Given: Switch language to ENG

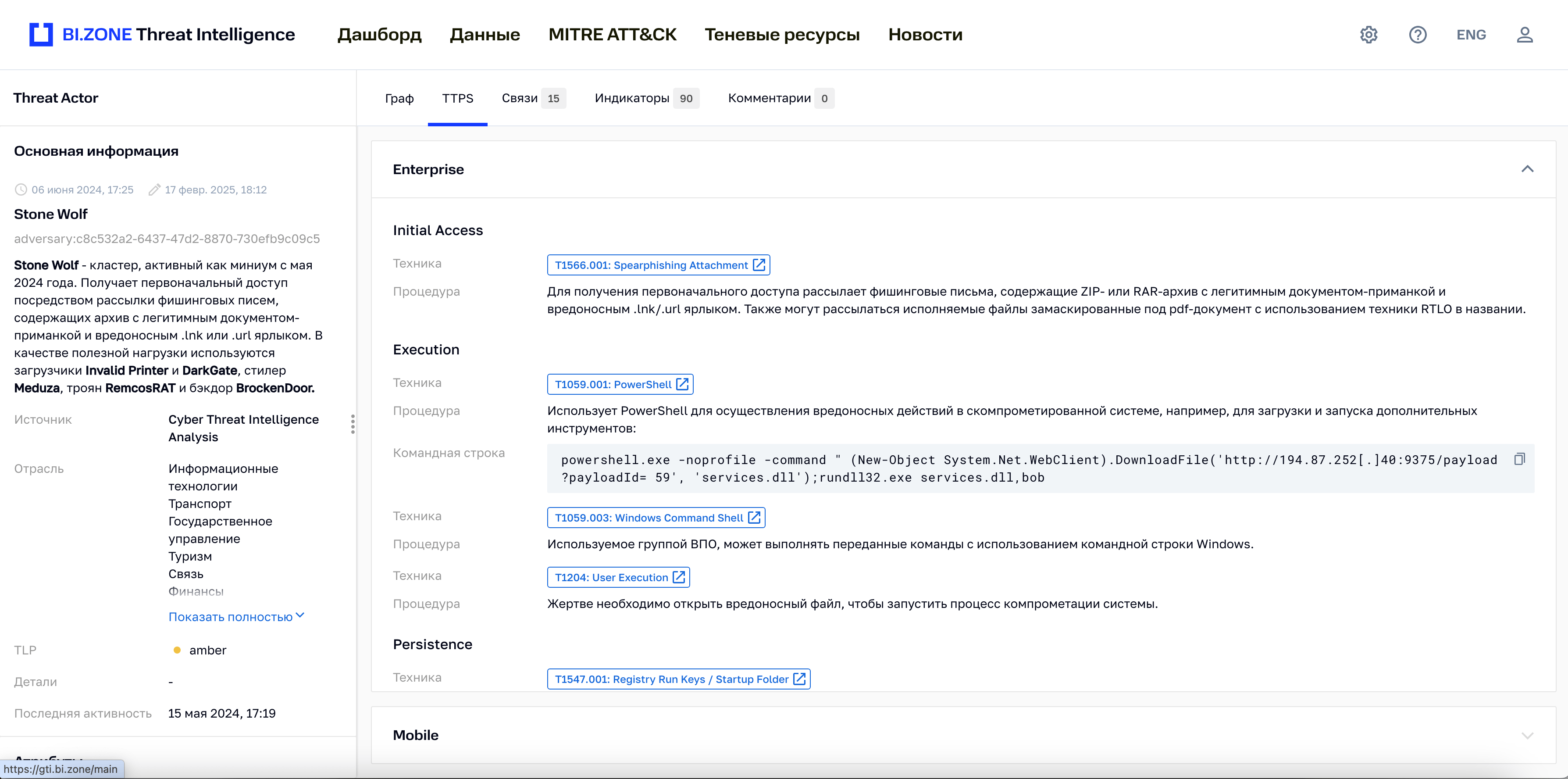Looking at the screenshot, I should 1471,35.
